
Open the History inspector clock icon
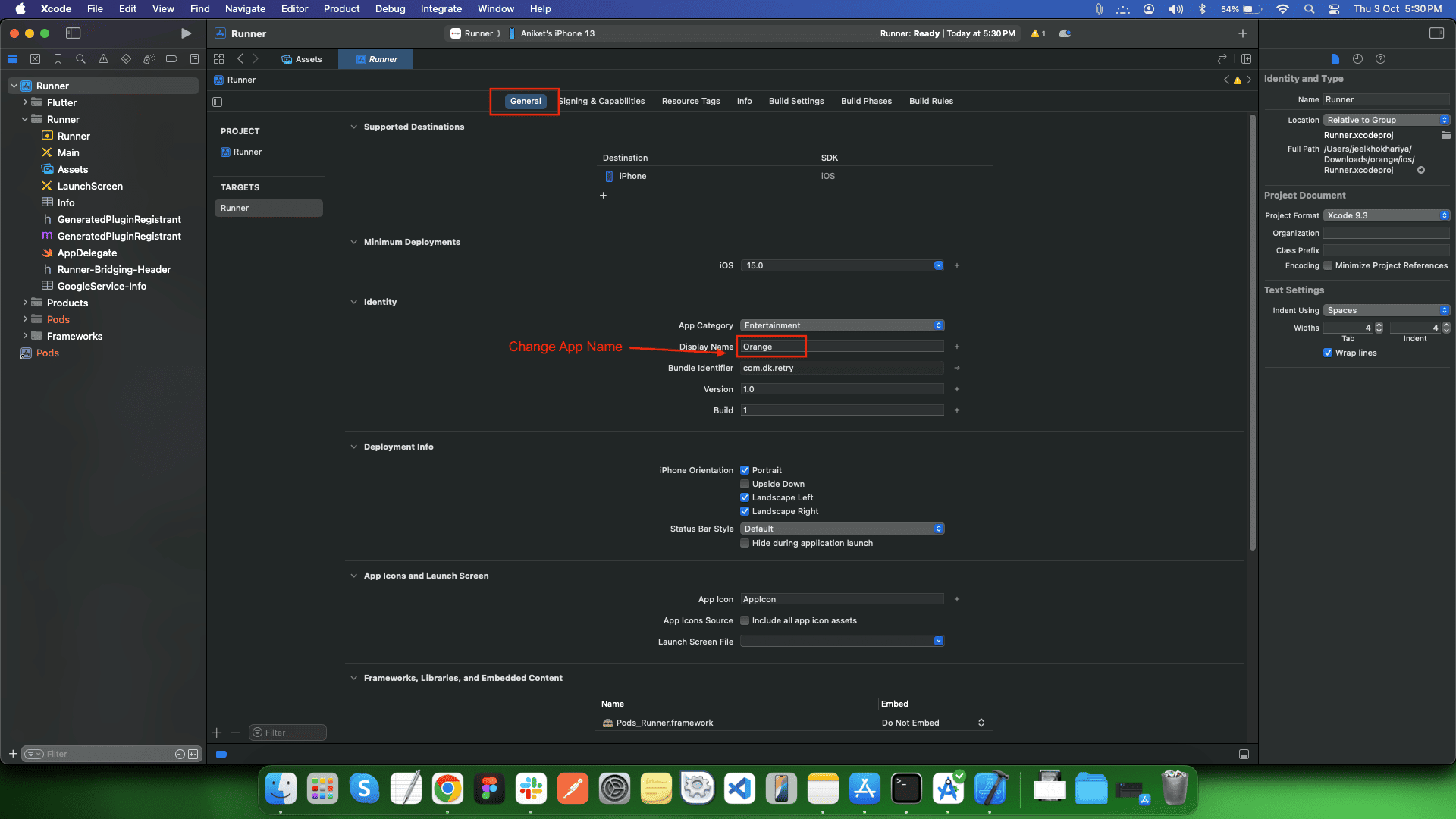tap(1357, 59)
